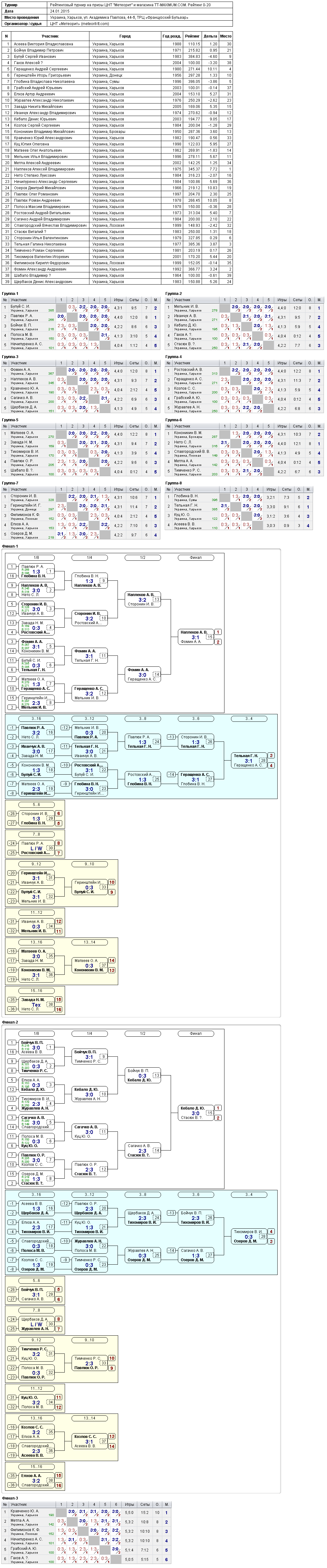
Task: Select Кравченко Ю. А. row in Финал-3 table
Action: [x=85, y=1513]
